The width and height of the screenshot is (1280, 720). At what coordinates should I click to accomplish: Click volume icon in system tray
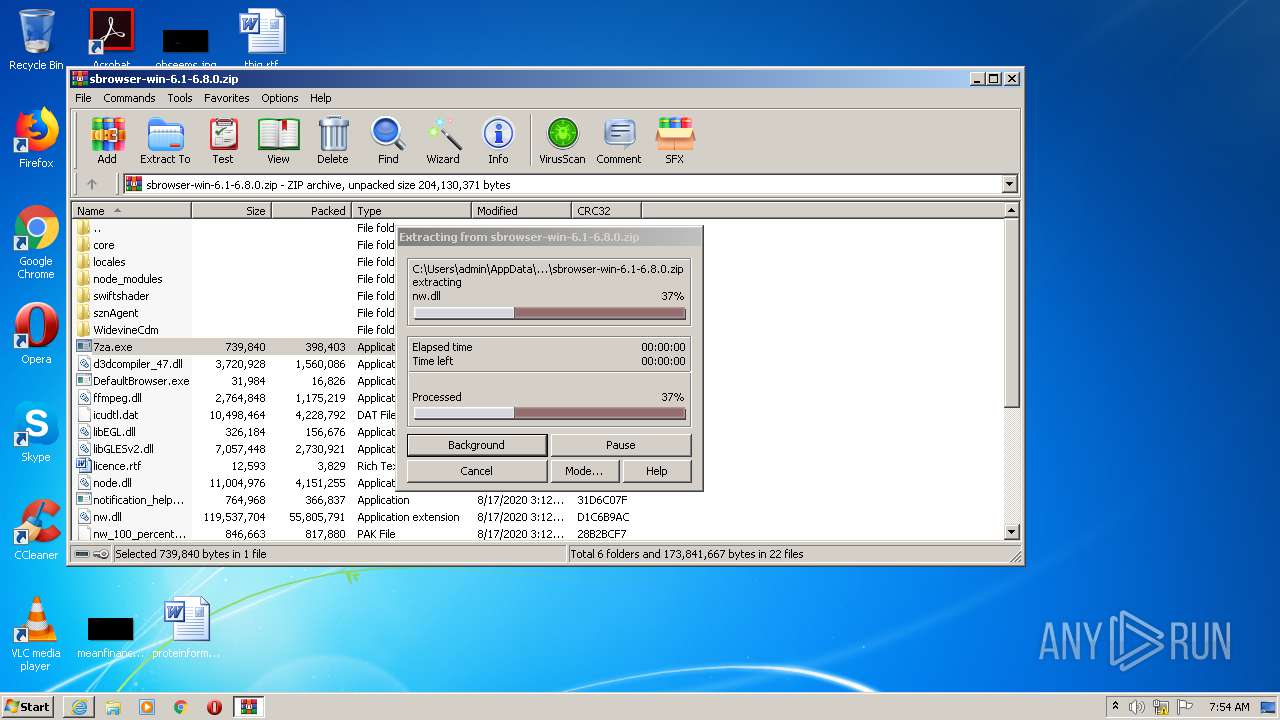pos(1137,707)
